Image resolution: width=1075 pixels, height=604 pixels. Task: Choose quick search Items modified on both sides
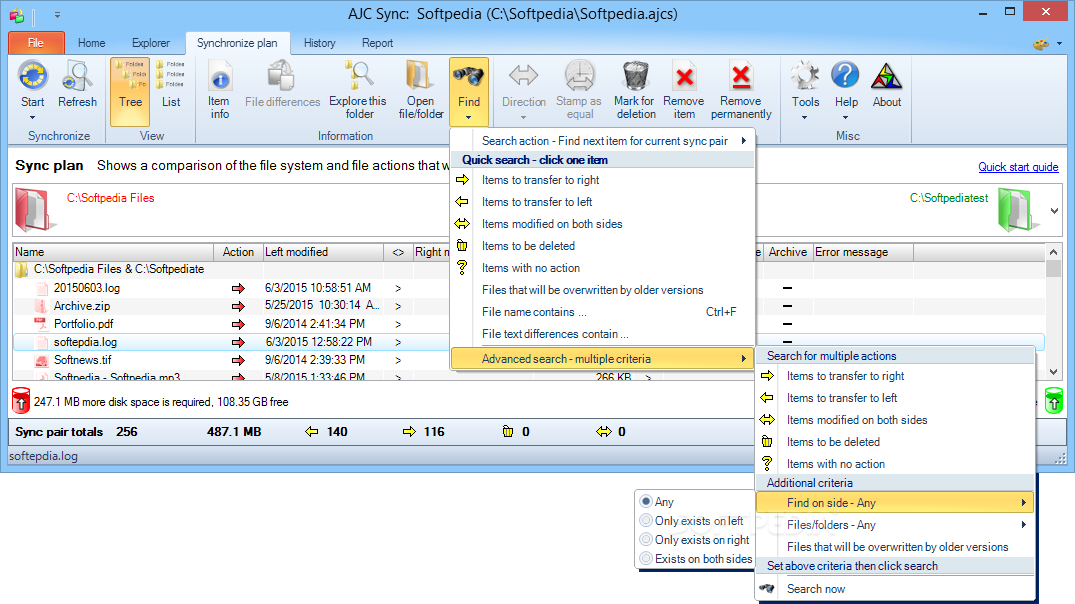[603, 224]
